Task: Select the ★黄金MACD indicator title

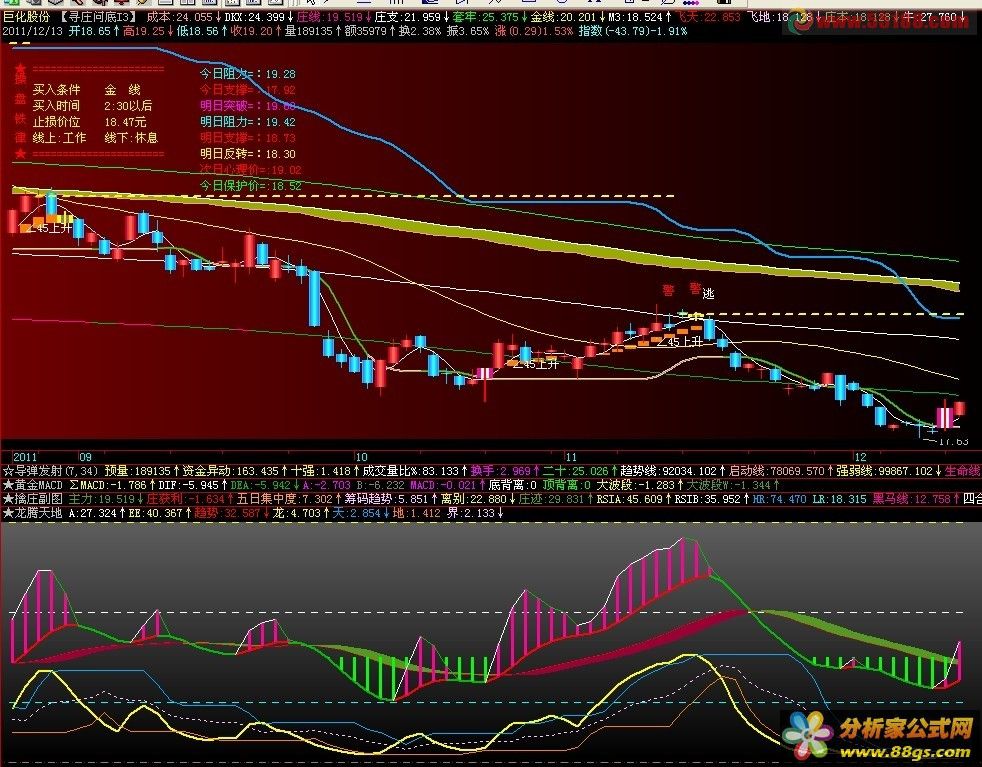Action: click(x=33, y=485)
